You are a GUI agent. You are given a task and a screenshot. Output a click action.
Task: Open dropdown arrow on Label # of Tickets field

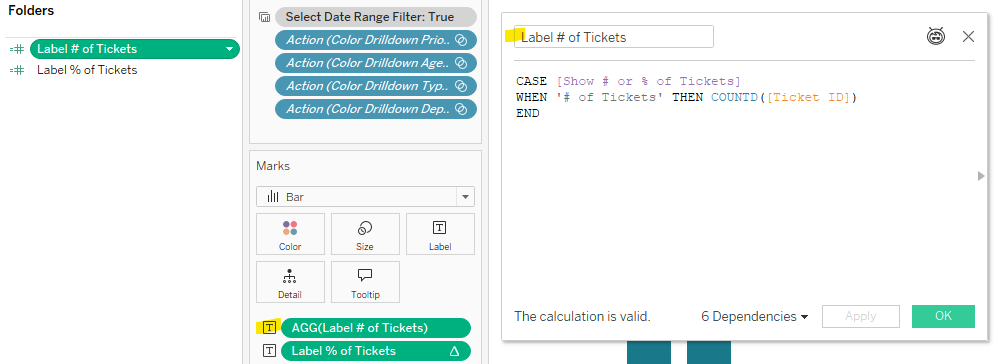(x=229, y=49)
